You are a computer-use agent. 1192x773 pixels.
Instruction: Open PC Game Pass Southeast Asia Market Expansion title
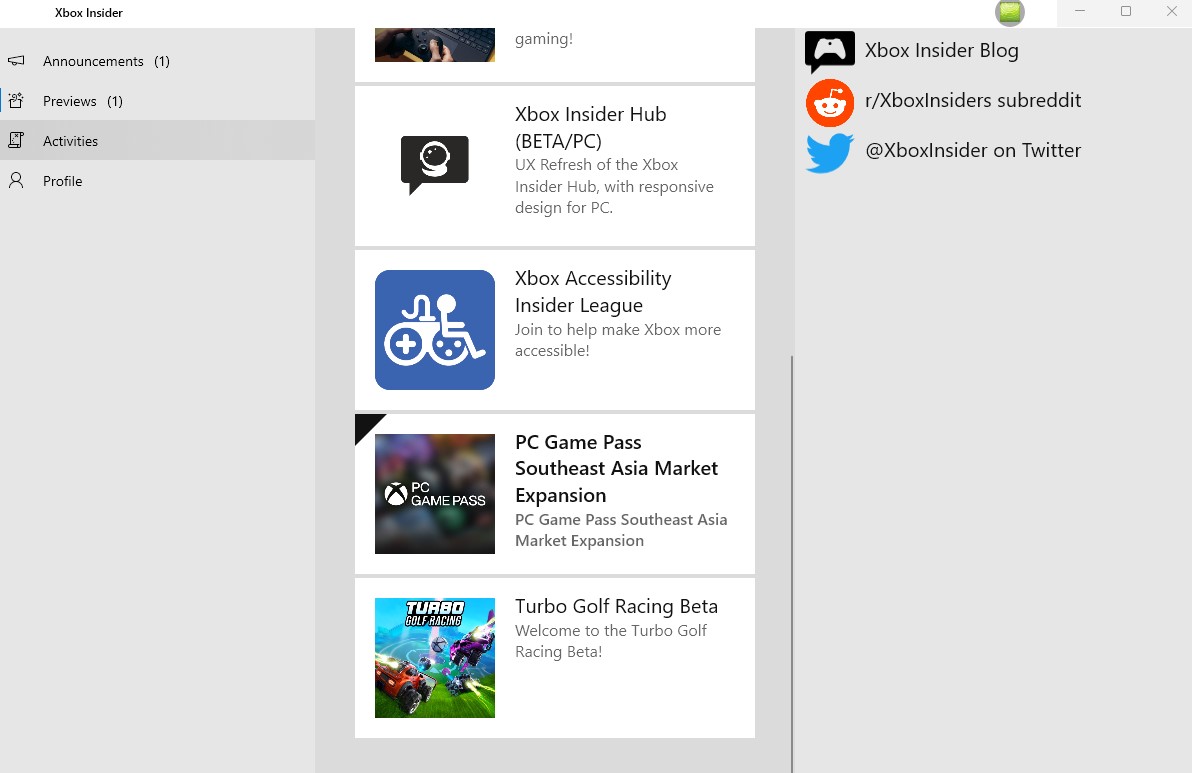(x=617, y=469)
